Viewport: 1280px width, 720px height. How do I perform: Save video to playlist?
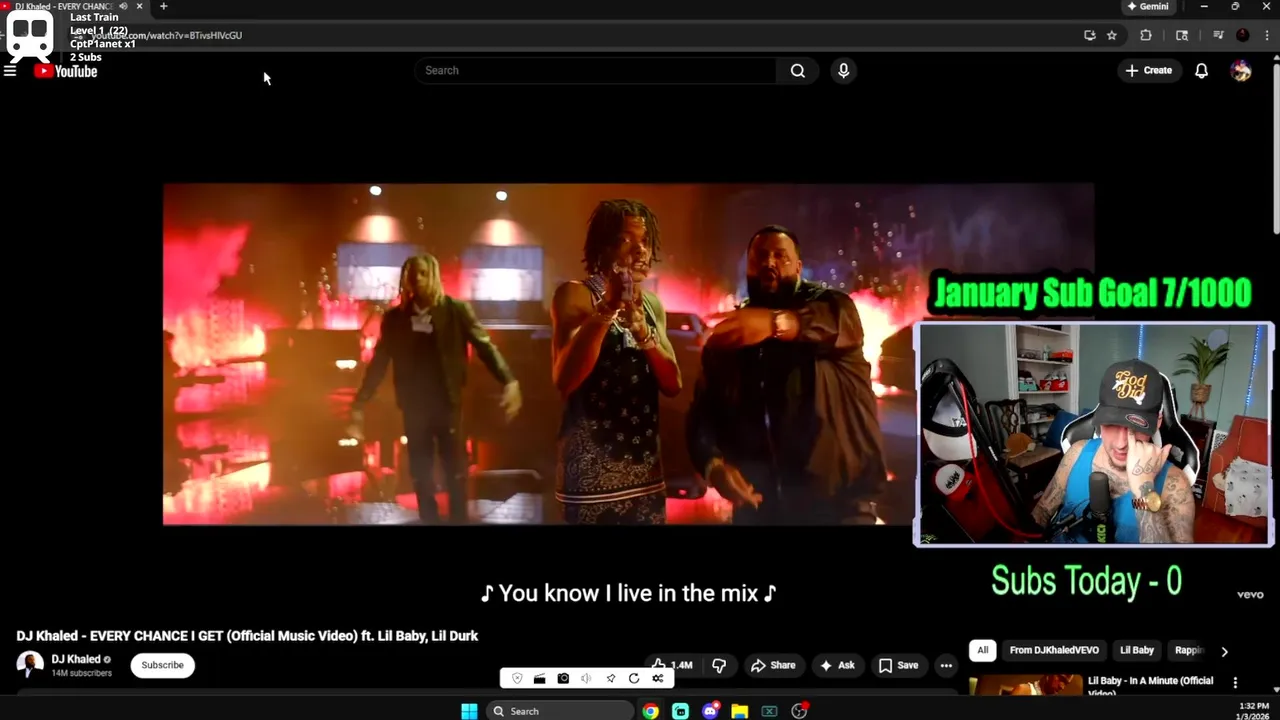pyautogui.click(x=898, y=665)
